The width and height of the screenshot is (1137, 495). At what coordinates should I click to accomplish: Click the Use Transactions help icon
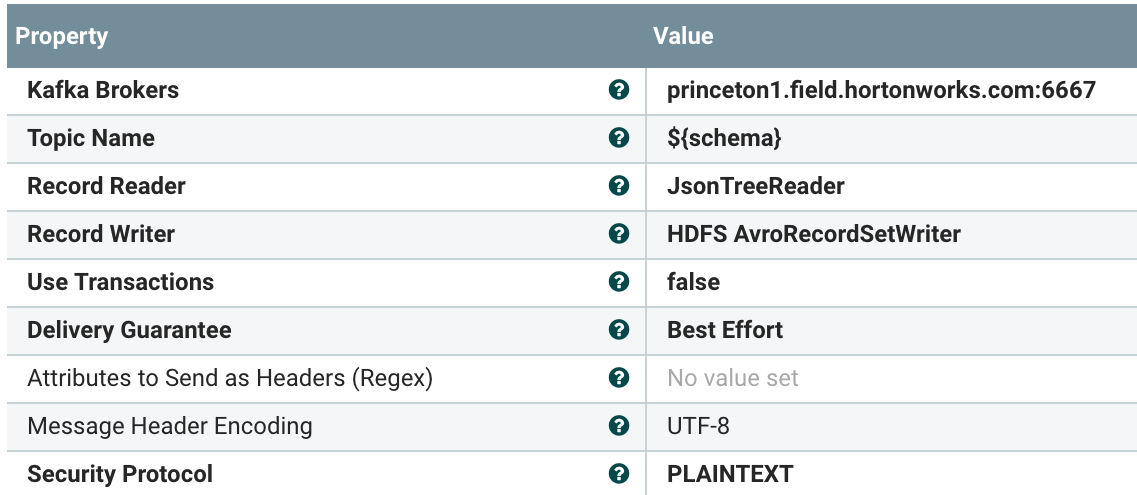point(619,282)
